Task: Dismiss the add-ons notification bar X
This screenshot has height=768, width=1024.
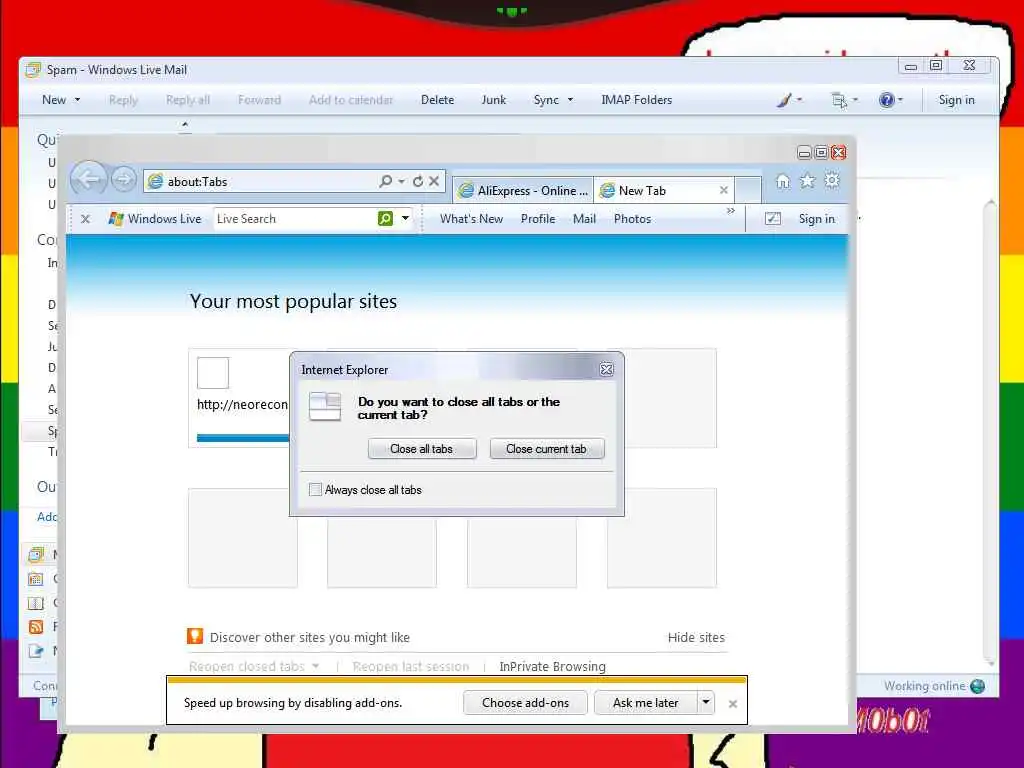Action: click(733, 704)
